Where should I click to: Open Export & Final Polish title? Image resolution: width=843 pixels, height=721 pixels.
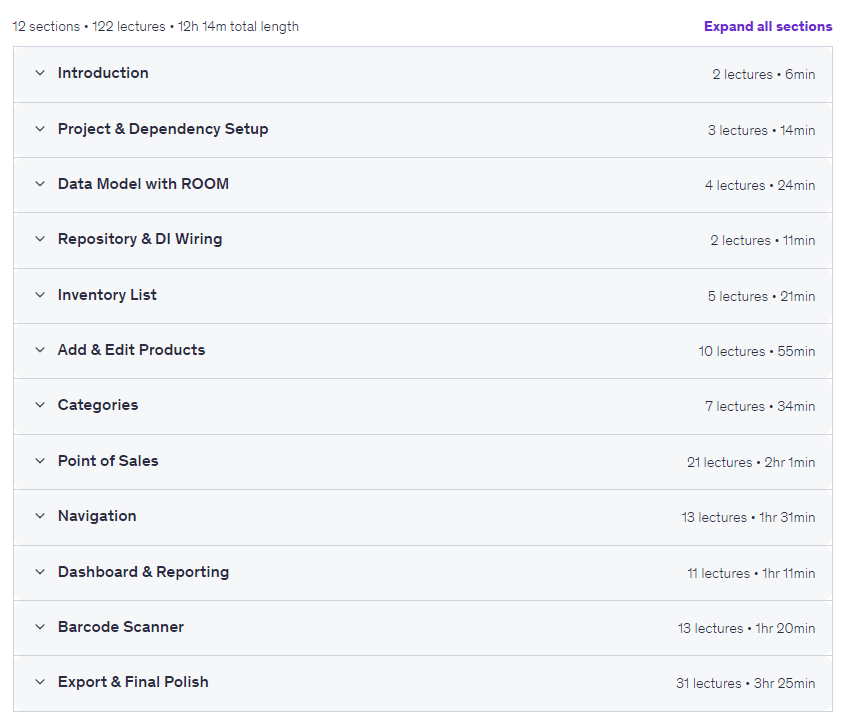coord(133,682)
